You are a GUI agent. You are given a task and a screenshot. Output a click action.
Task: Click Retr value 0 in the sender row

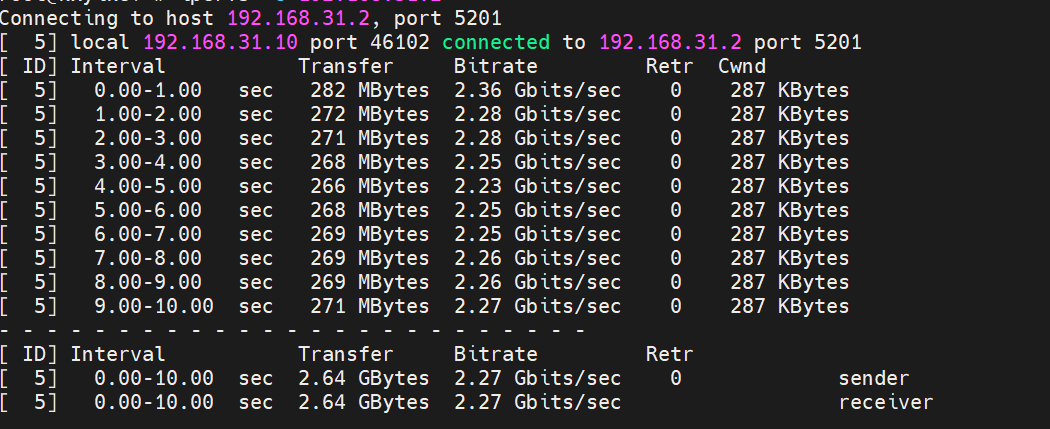pyautogui.click(x=676, y=379)
